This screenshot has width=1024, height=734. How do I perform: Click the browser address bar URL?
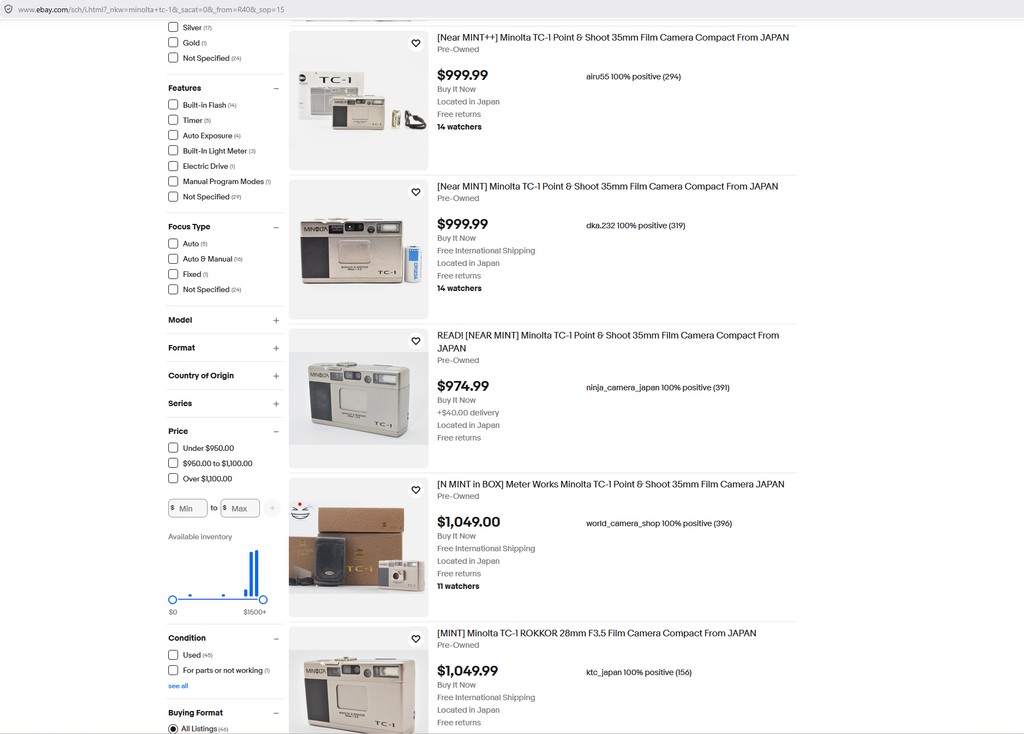pyautogui.click(x=151, y=10)
